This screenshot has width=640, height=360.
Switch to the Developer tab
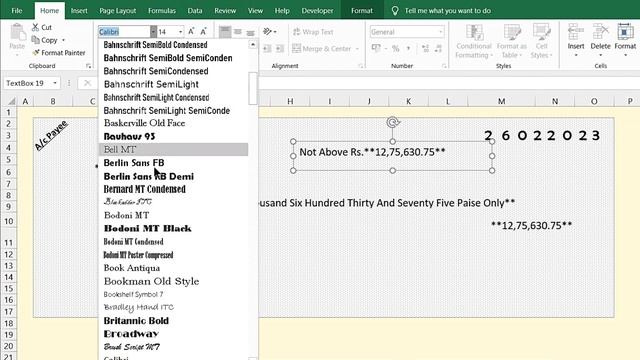pyautogui.click(x=317, y=11)
